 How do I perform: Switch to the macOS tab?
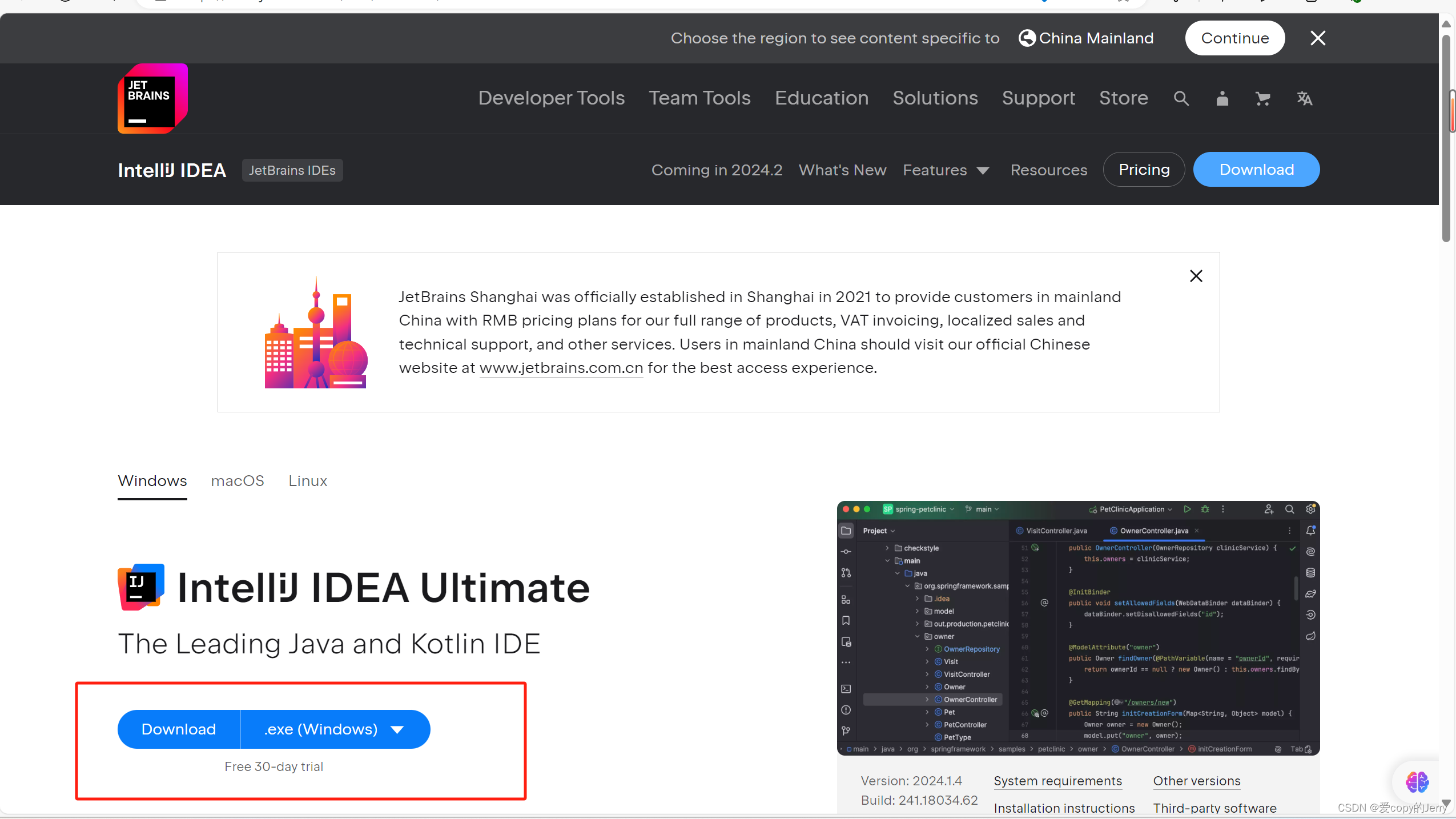[238, 480]
